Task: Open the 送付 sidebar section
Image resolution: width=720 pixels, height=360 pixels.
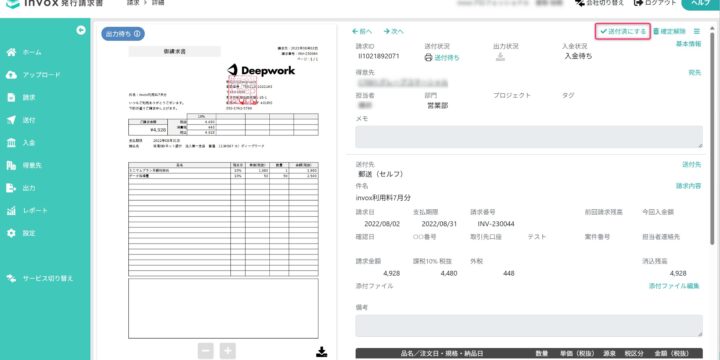Action: [22, 120]
